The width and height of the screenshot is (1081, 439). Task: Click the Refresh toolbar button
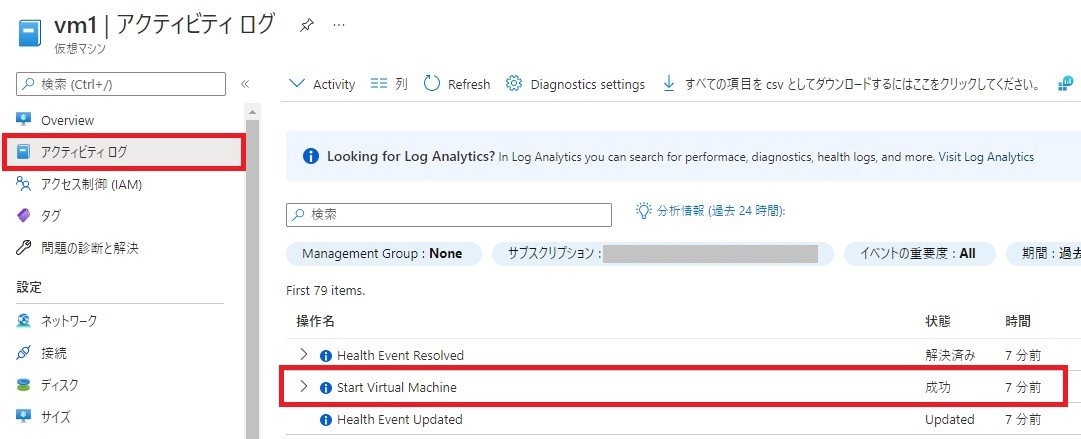point(457,84)
